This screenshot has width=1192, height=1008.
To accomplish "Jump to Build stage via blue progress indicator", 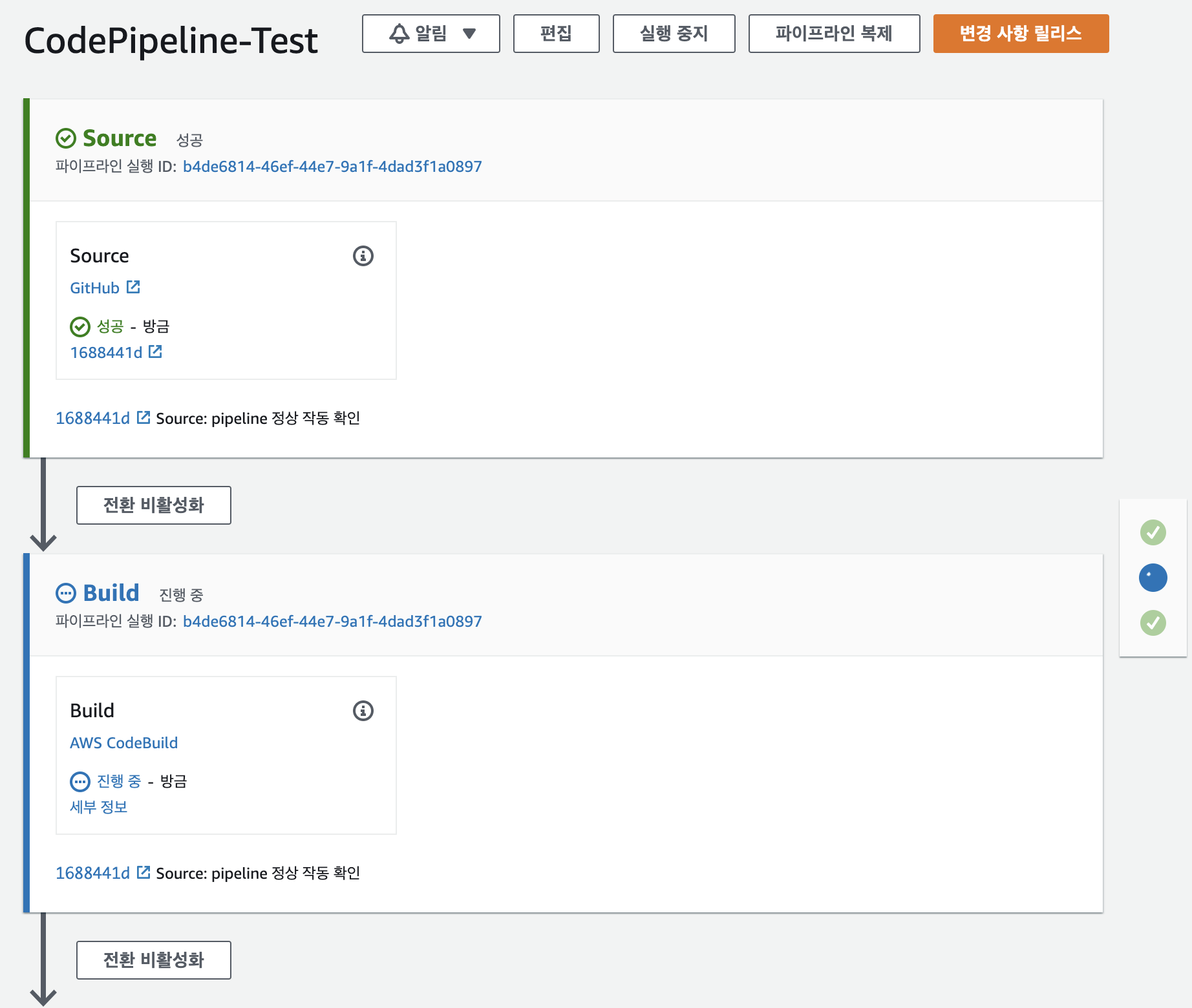I will point(1153,578).
